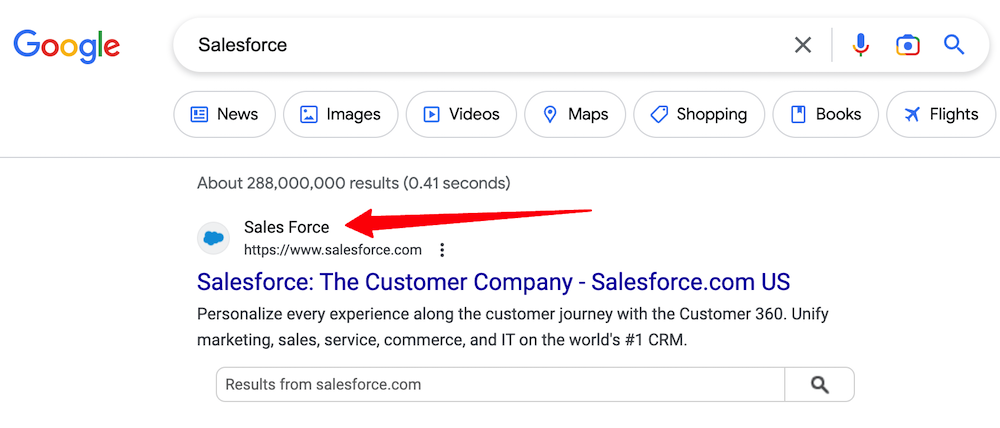Screen dimensions: 1000x428
Task: Open search by image camera icon
Action: click(907, 45)
